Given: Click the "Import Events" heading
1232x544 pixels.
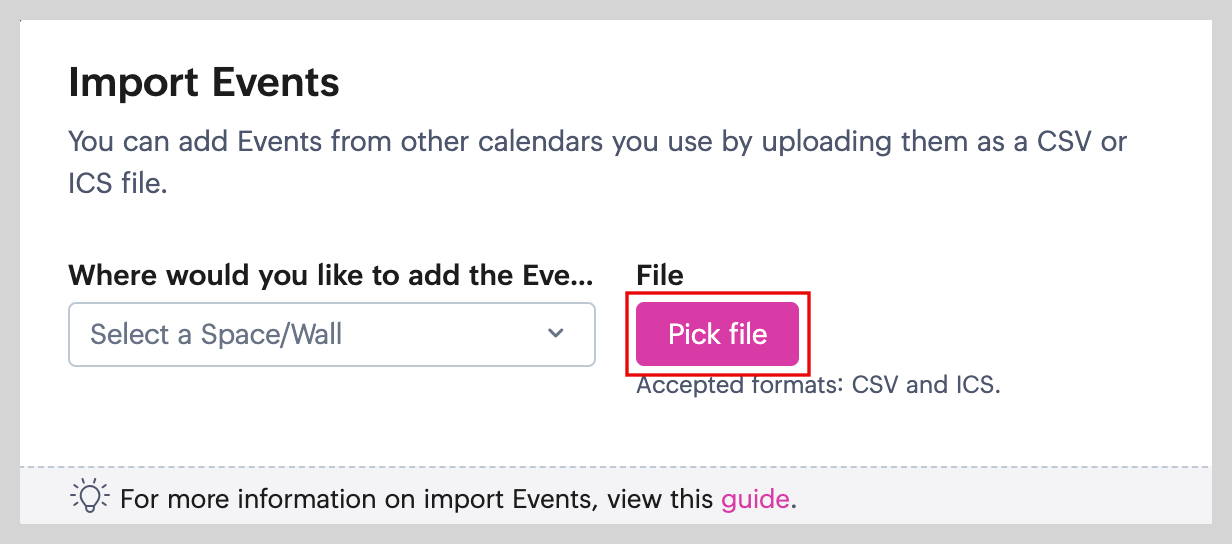Looking at the screenshot, I should point(204,82).
